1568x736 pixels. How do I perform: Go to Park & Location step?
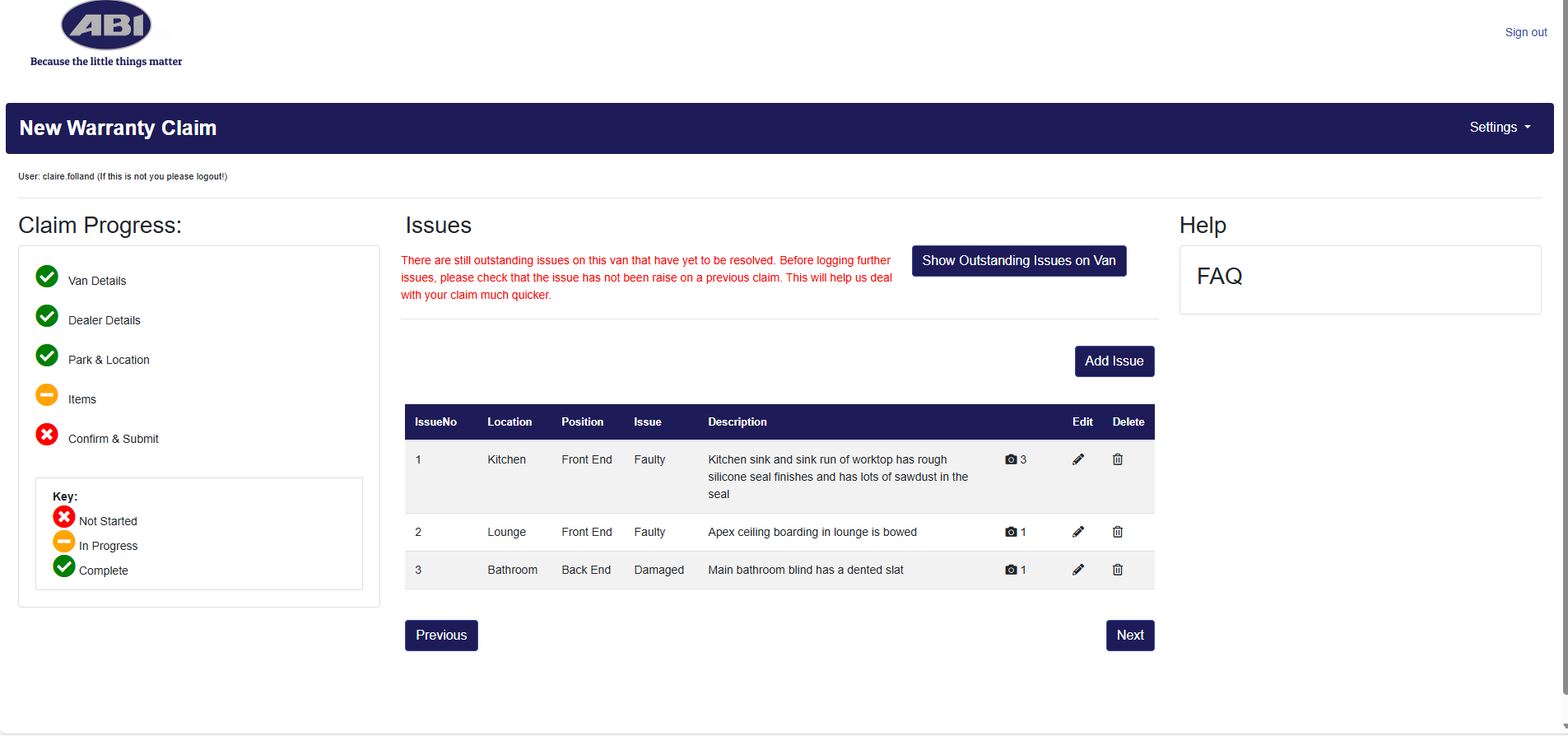(109, 360)
